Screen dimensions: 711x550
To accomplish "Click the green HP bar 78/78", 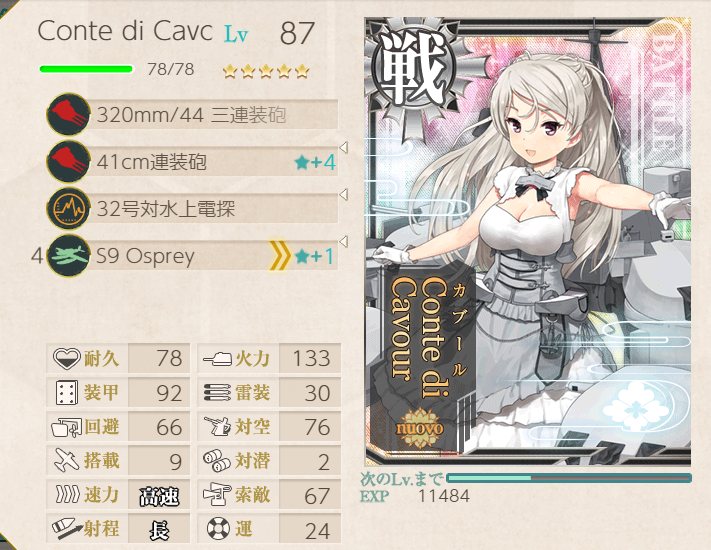I will [x=86, y=69].
